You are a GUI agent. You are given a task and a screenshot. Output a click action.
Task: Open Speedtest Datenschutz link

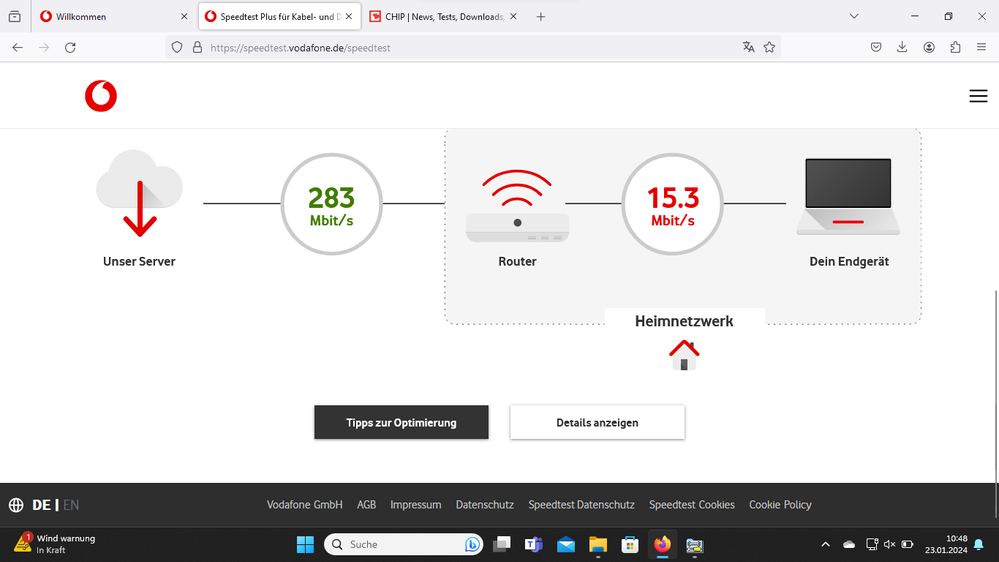point(581,505)
